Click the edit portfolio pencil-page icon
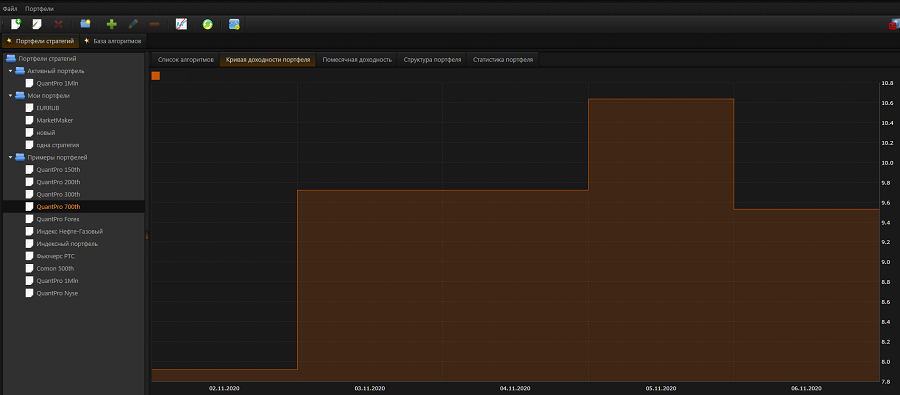This screenshot has height=395, width=900. tap(37, 24)
